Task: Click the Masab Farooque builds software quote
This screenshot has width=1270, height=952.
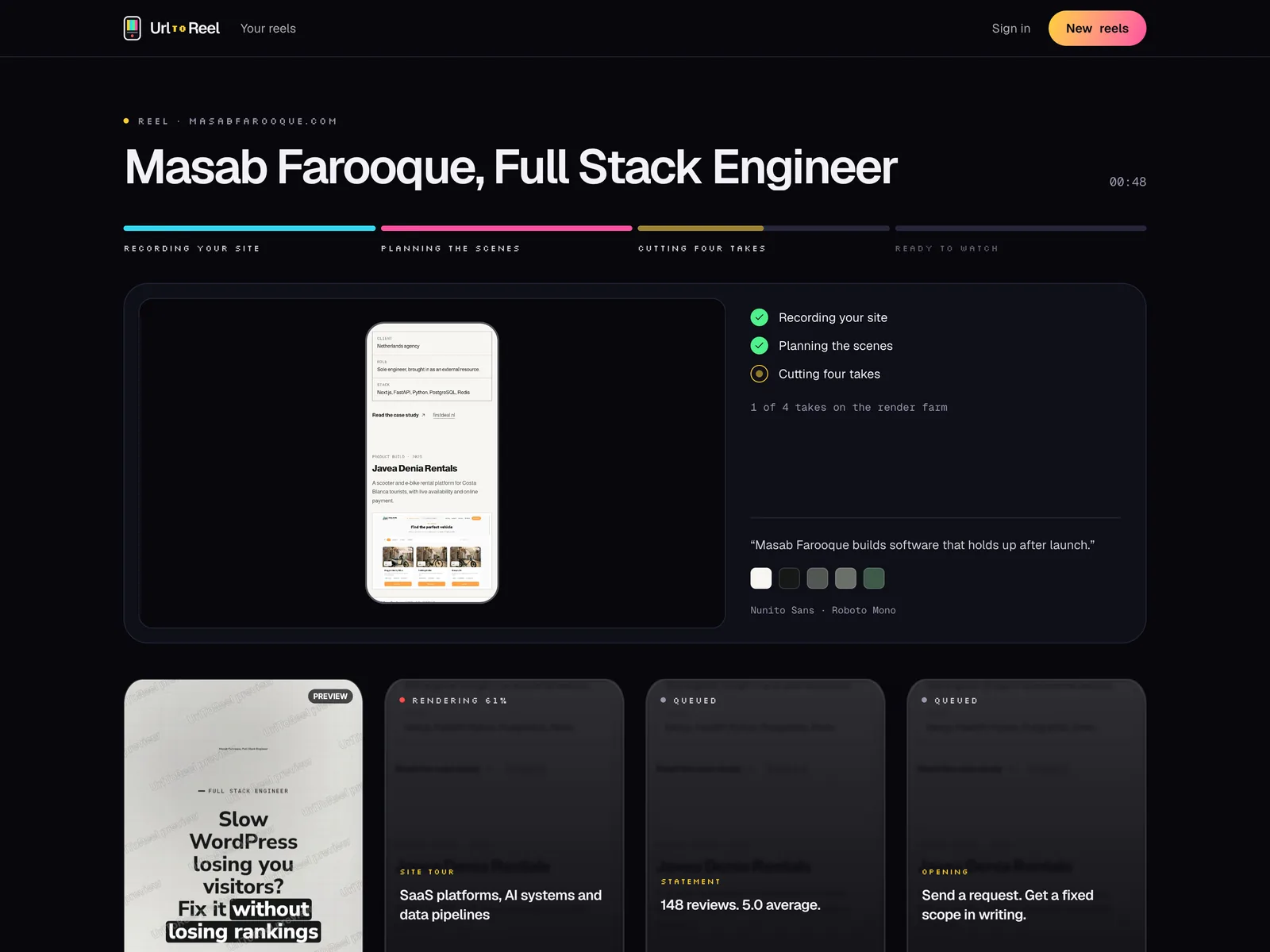Action: (x=922, y=545)
